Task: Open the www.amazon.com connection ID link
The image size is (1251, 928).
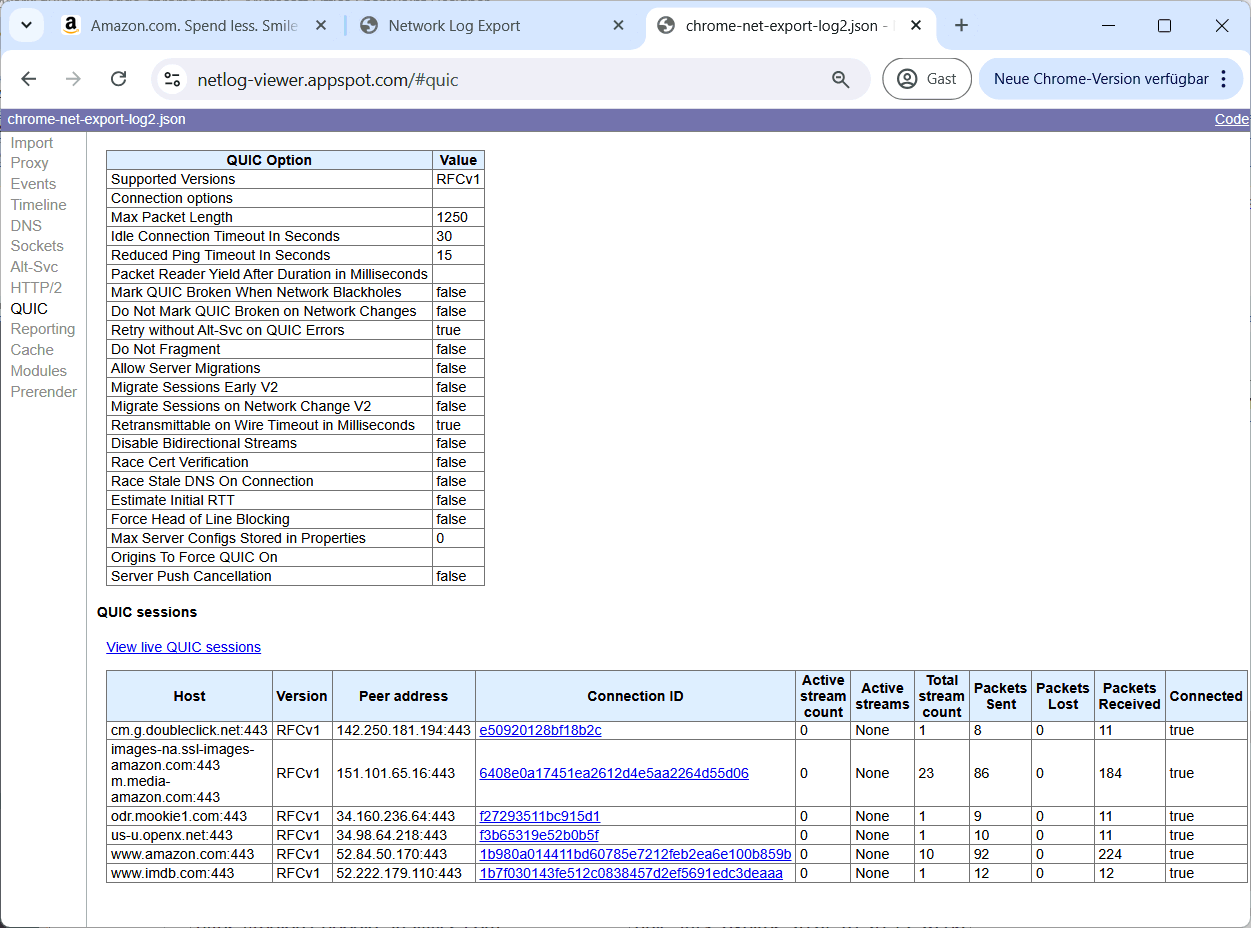Action: click(635, 854)
